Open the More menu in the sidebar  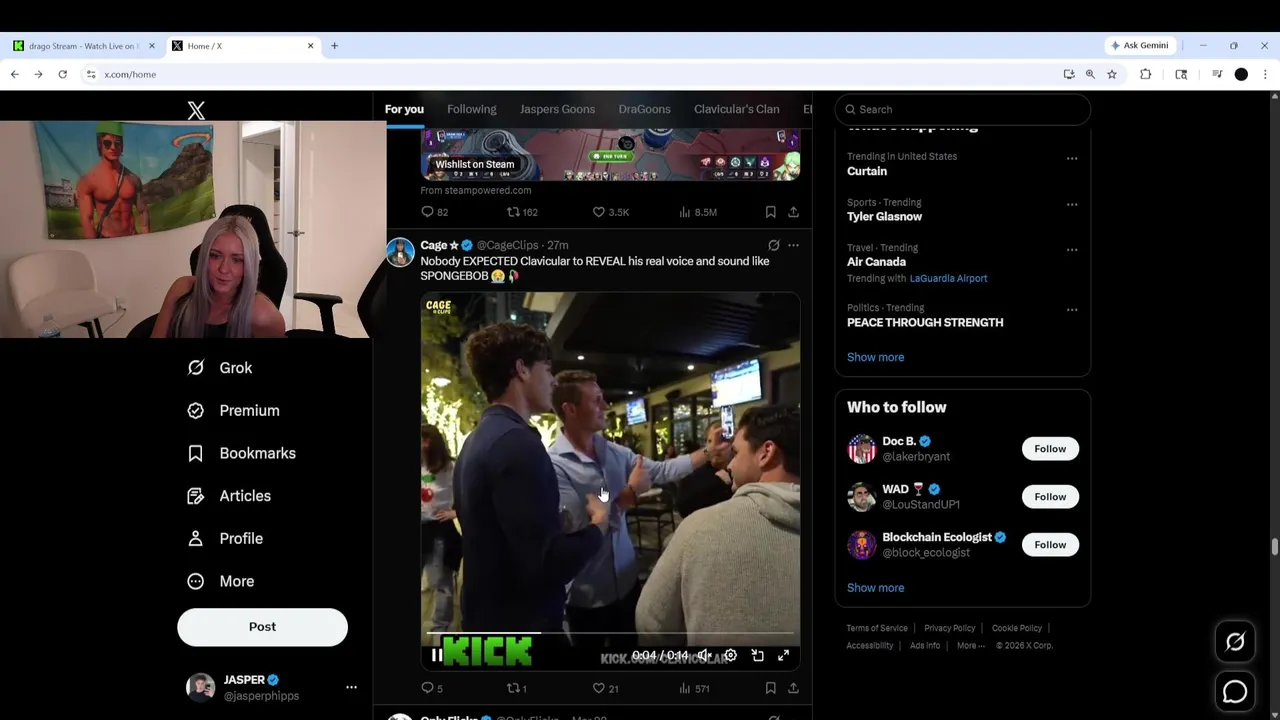tap(221, 581)
